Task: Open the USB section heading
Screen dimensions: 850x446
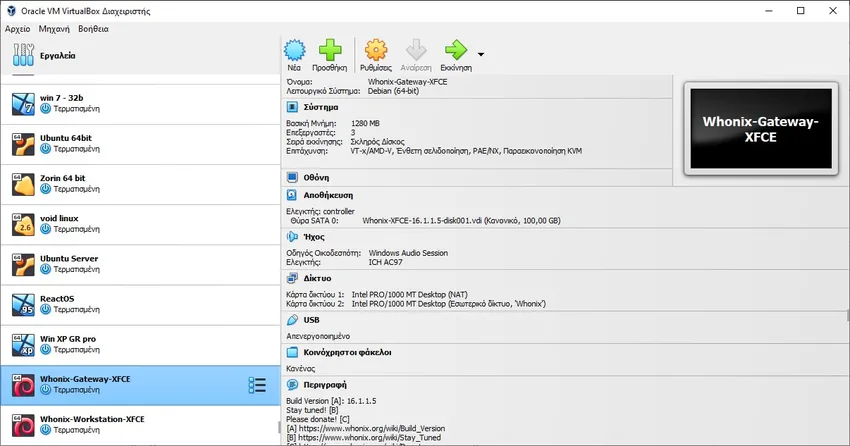Action: [311, 320]
